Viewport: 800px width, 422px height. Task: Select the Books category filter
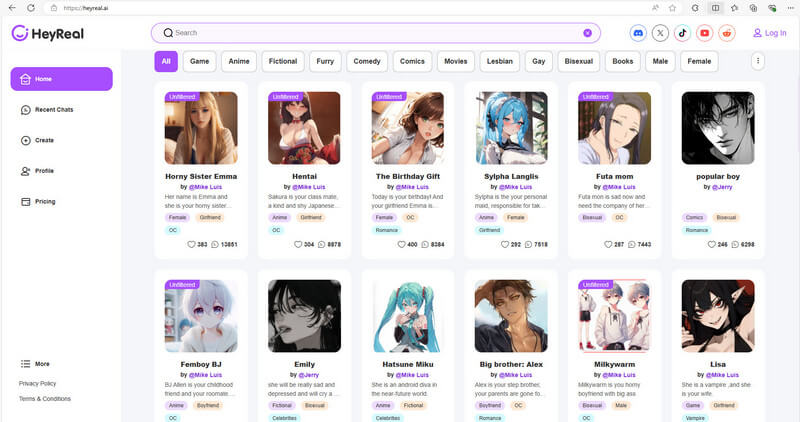(x=622, y=61)
